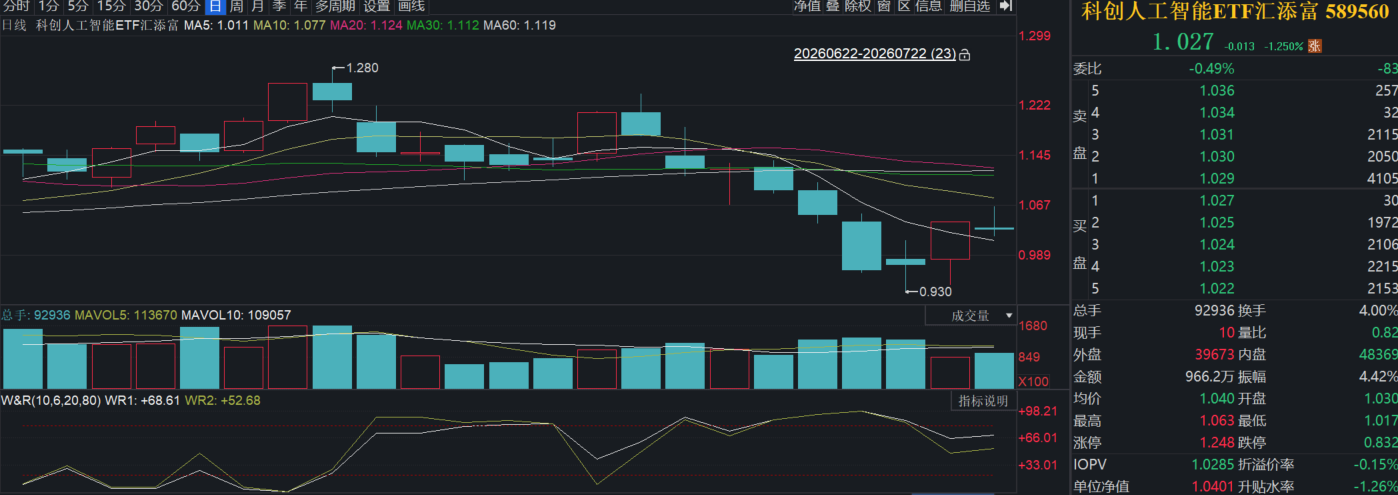Viewport: 1398px width, 495px height.
Task: Open the 窗 window button
Action: (883, 6)
